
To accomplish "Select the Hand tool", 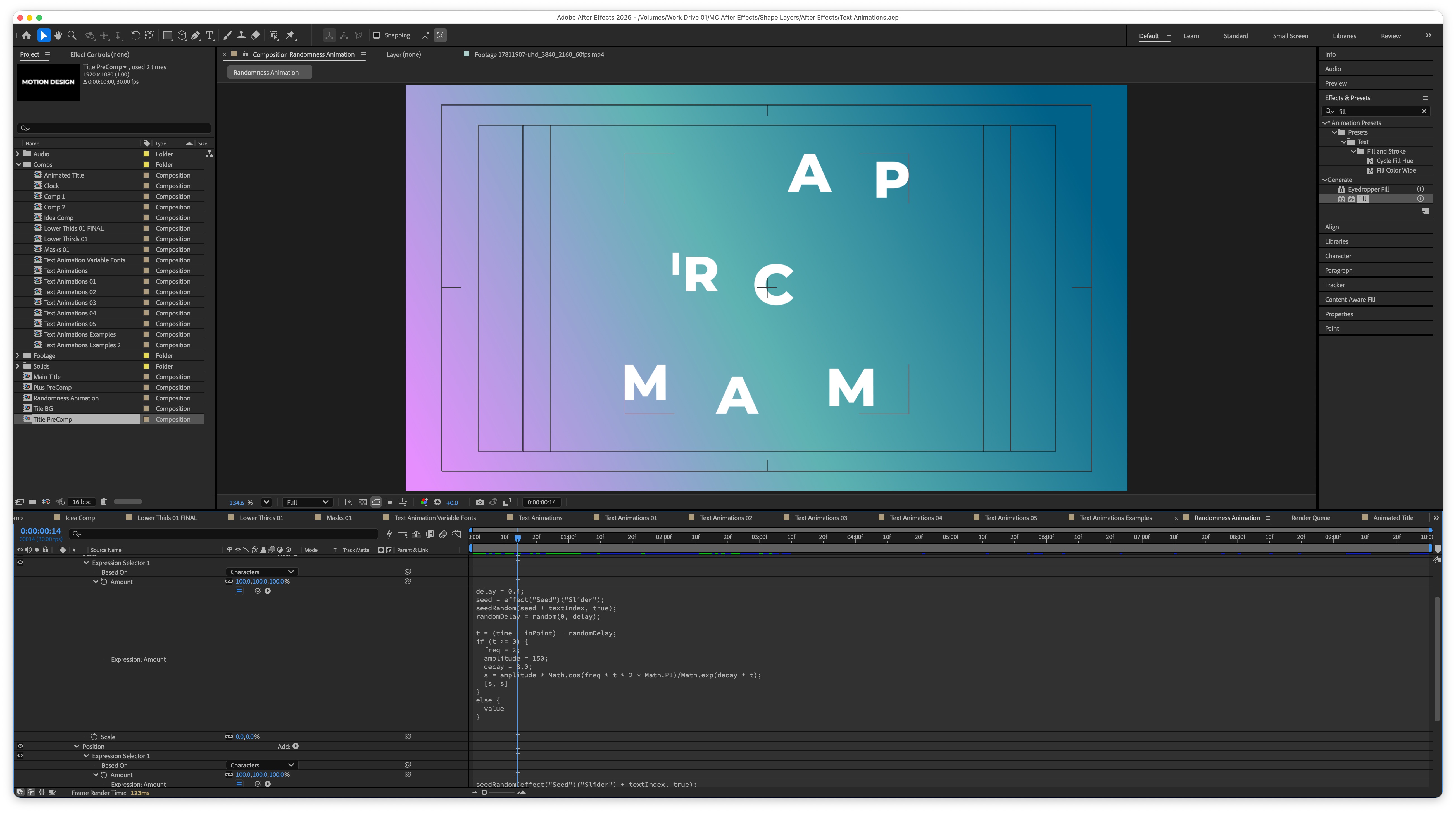I will coord(58,35).
